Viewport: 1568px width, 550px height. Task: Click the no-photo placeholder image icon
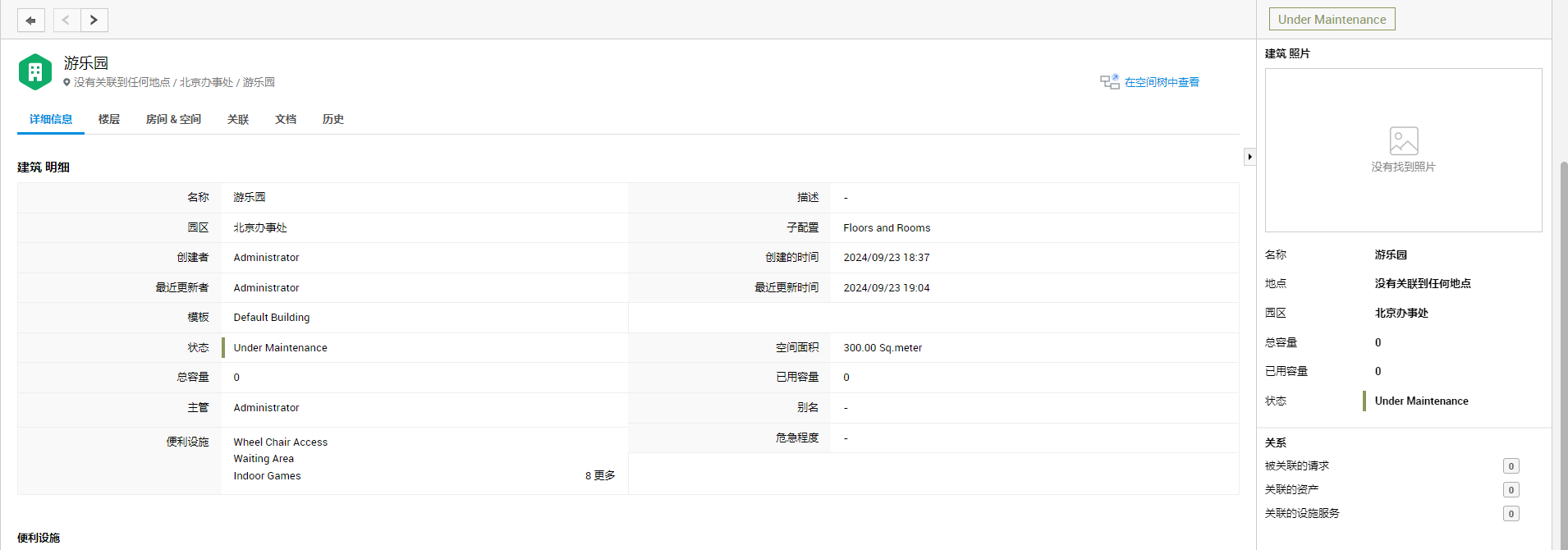tap(1403, 141)
